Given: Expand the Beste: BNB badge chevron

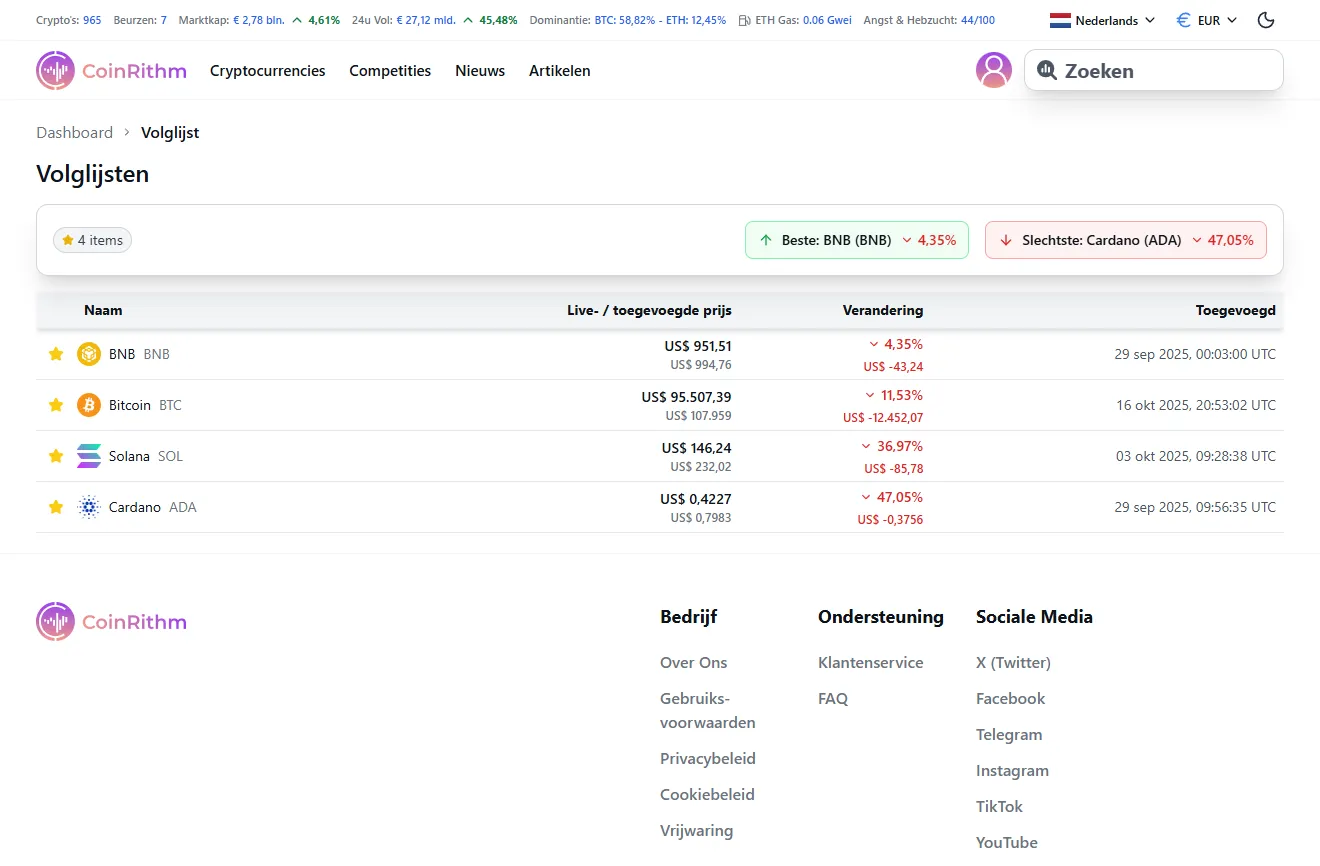Looking at the screenshot, I should click(x=907, y=240).
